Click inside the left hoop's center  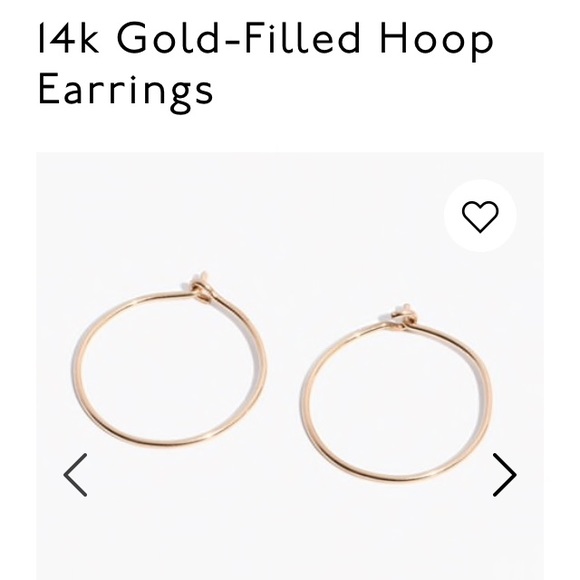tap(169, 368)
